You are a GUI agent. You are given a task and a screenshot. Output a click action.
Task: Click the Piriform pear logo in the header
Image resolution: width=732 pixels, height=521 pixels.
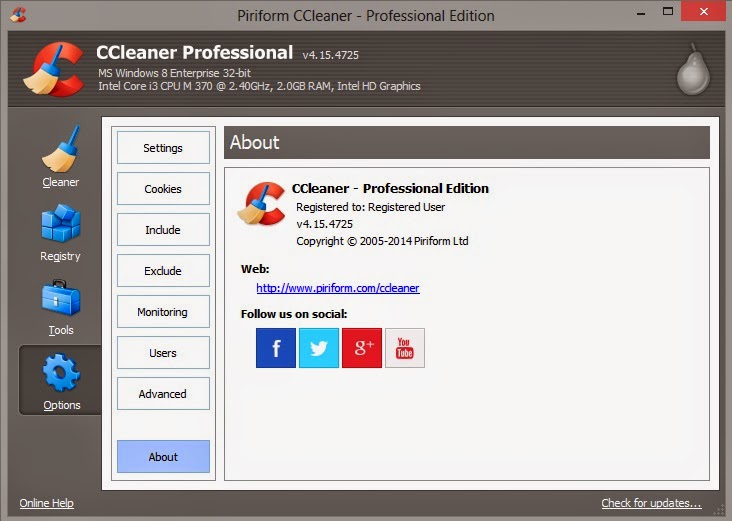[693, 69]
